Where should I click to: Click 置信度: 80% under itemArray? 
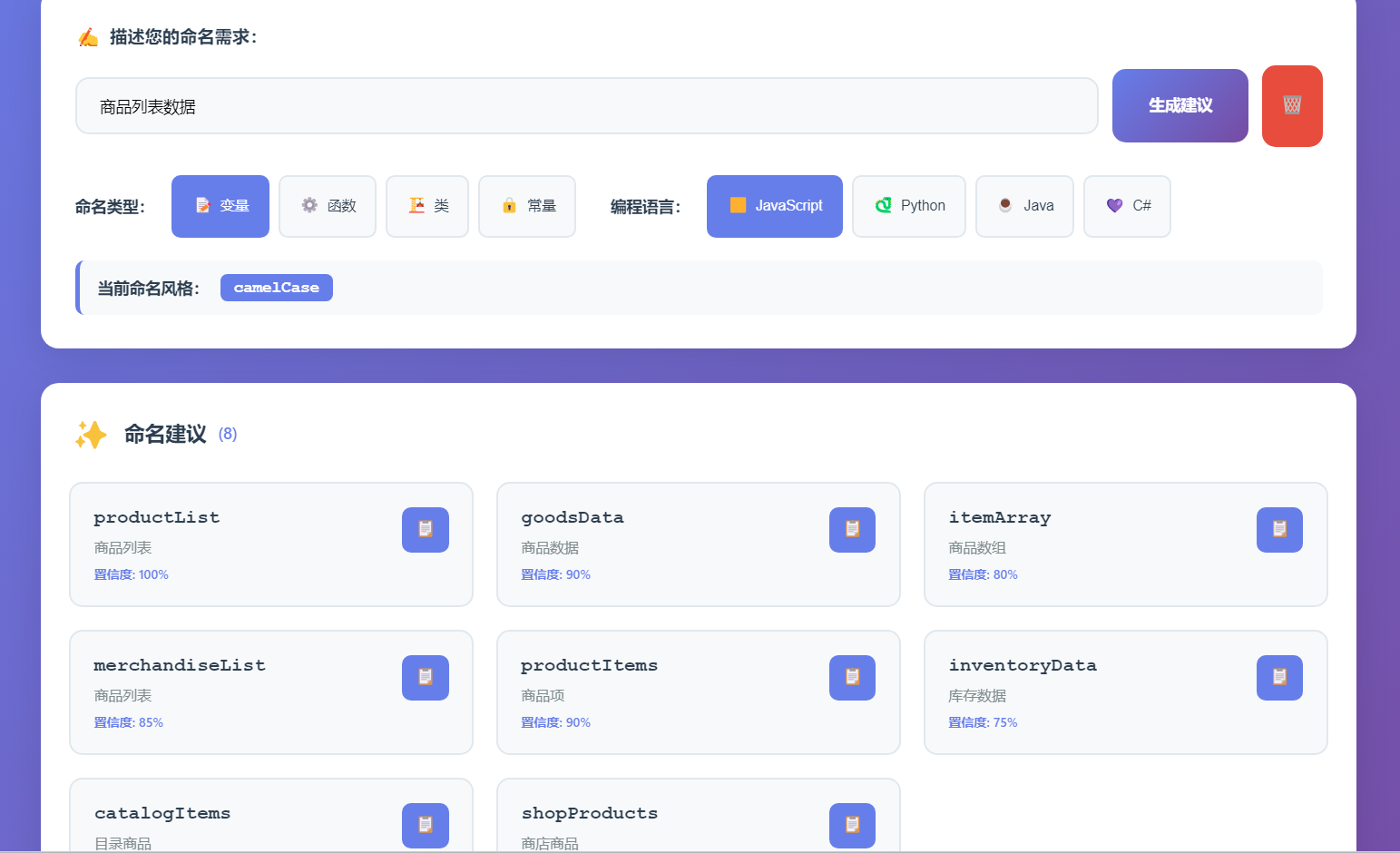983,574
